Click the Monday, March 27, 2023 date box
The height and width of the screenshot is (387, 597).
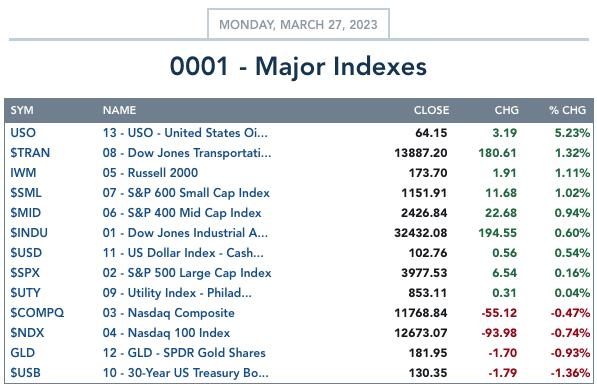(x=298, y=24)
